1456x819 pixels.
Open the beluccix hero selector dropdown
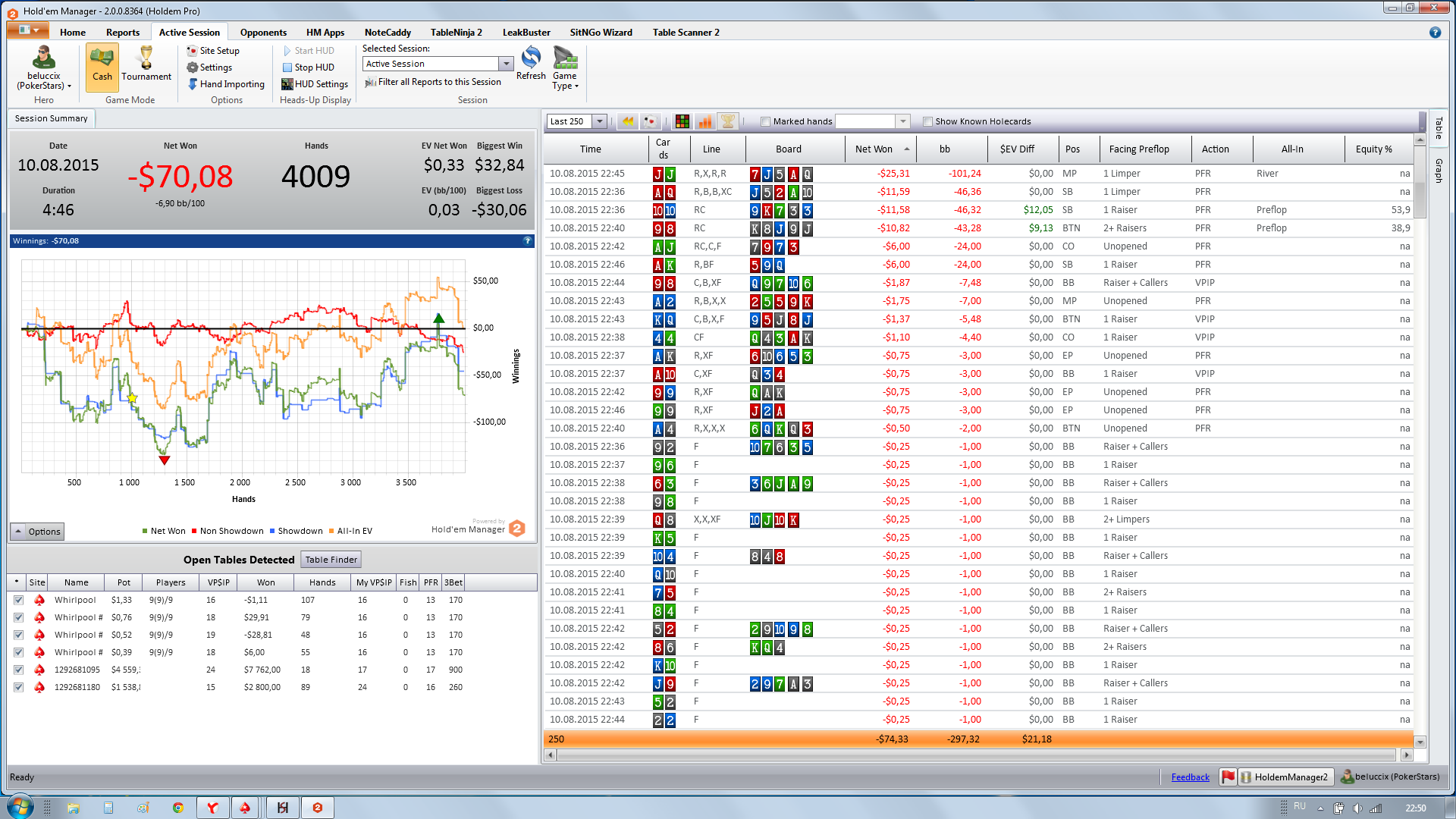pyautogui.click(x=44, y=67)
